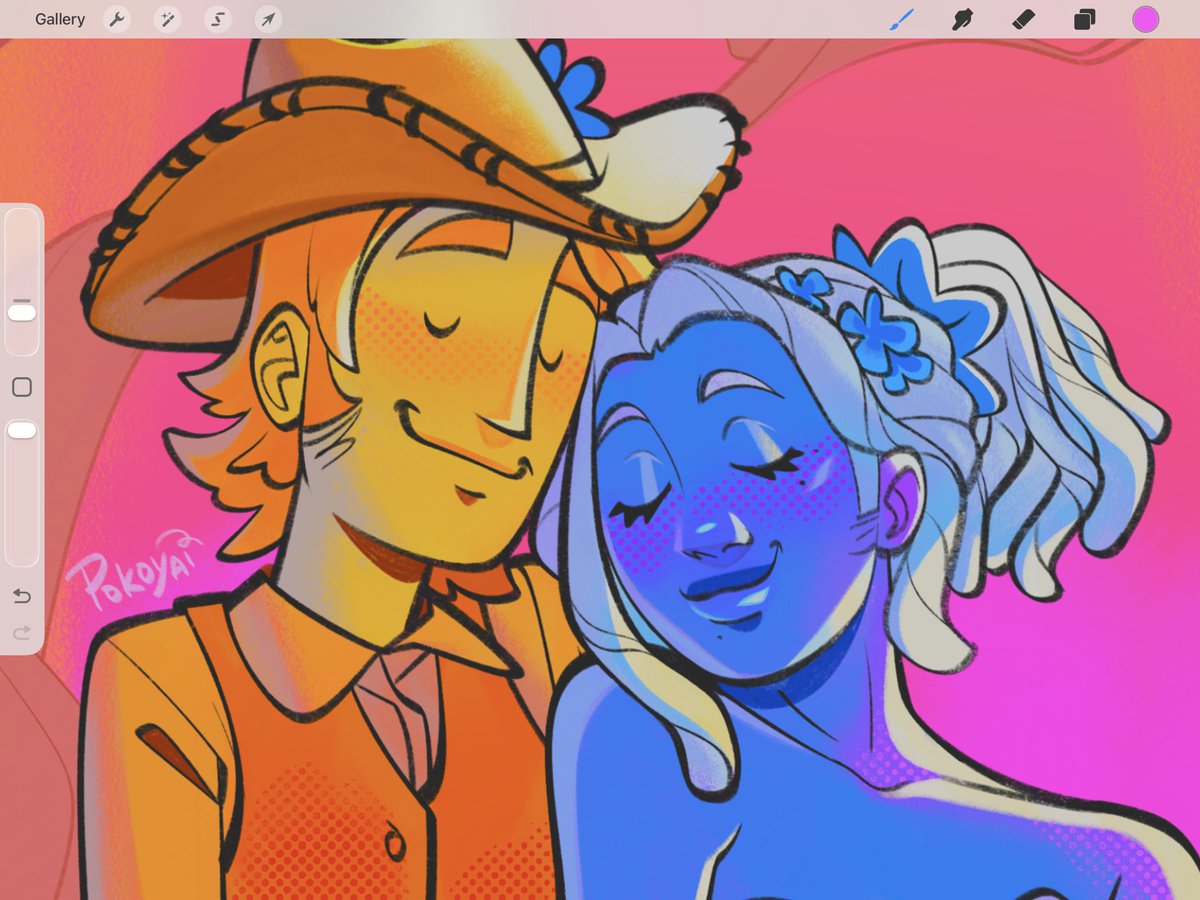Adjust the brush size slider handle
1200x900 pixels.
22,313
